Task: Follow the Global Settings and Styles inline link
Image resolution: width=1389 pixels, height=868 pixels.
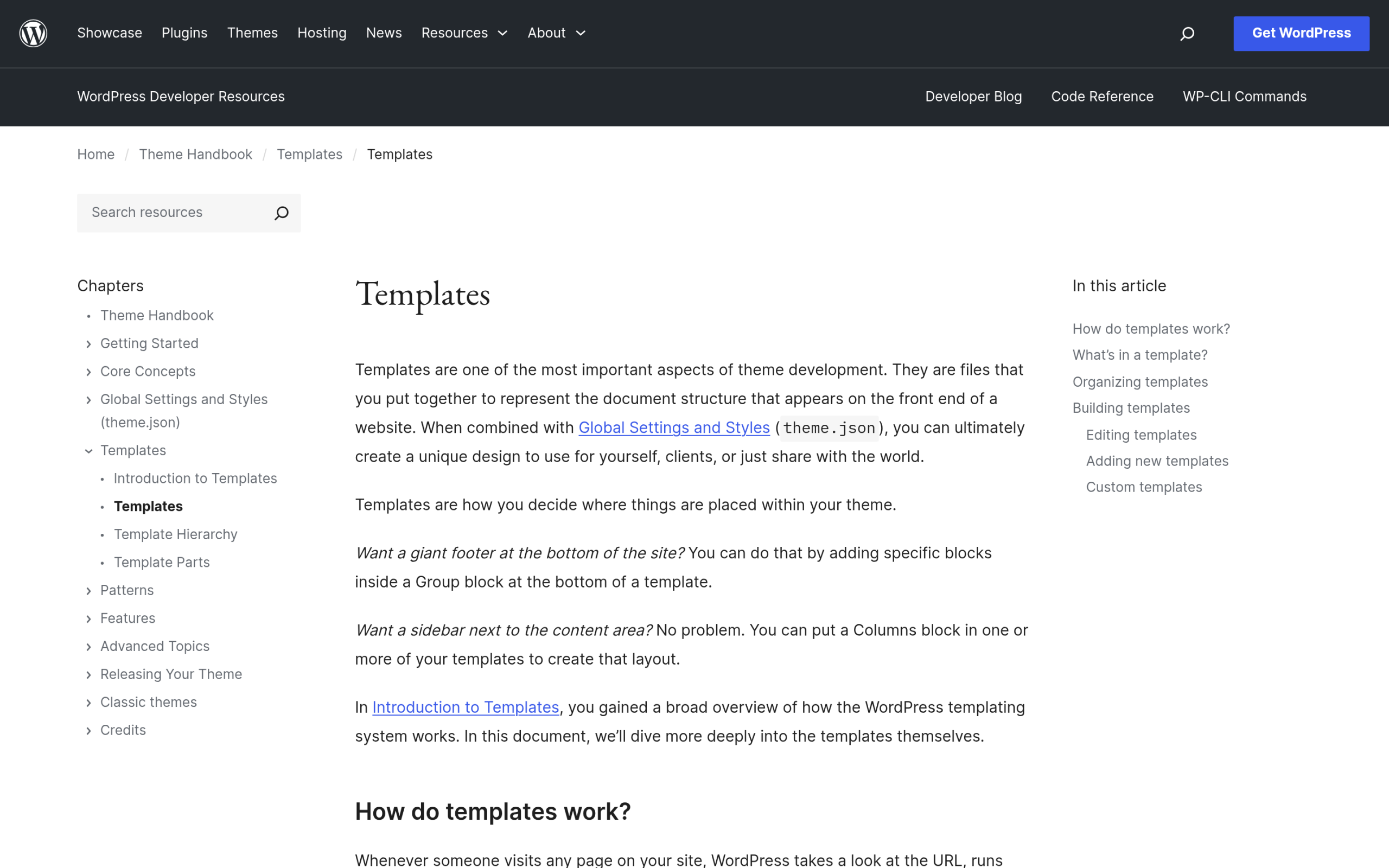Action: 674,428
